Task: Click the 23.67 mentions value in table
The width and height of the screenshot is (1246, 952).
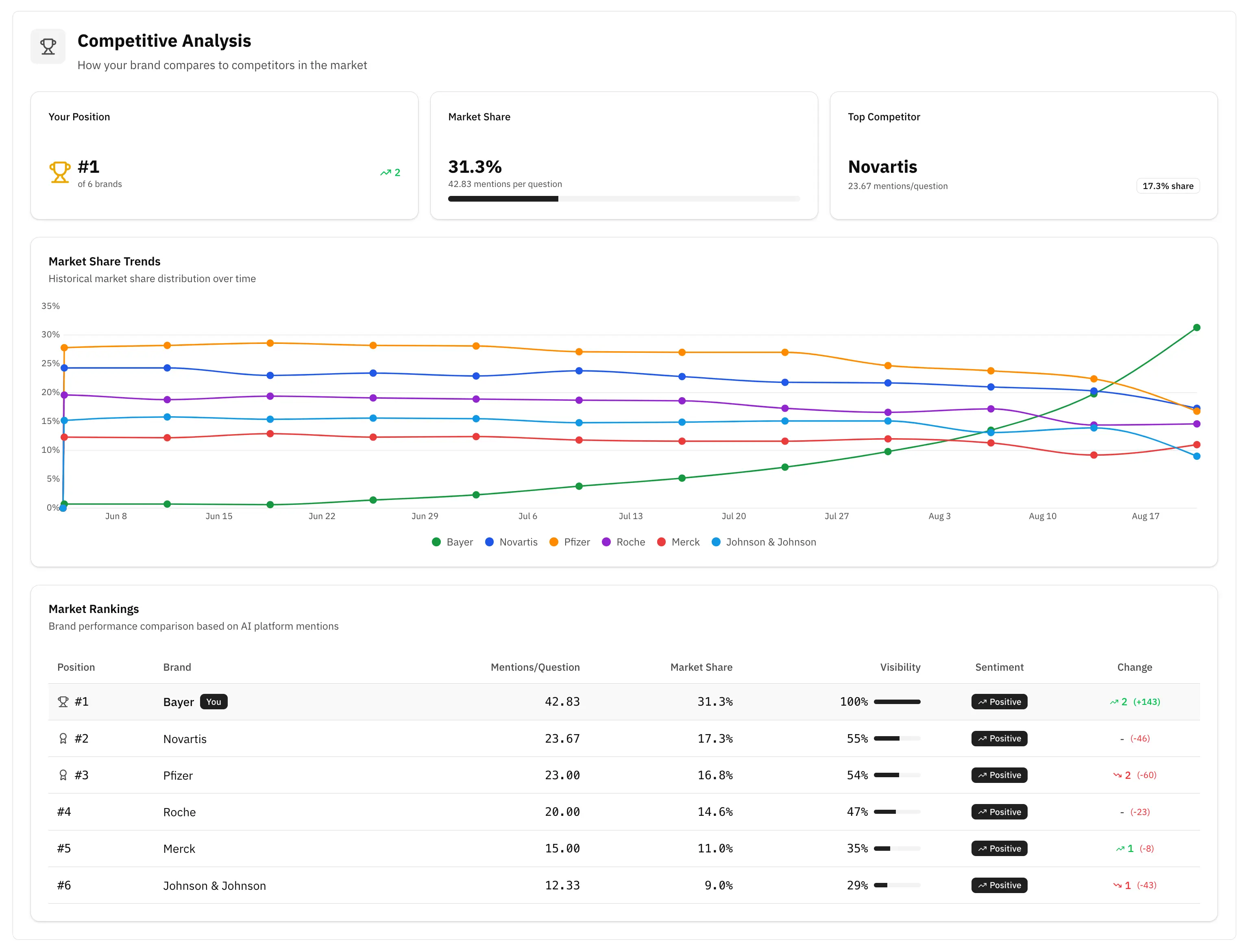Action: pyautogui.click(x=562, y=738)
